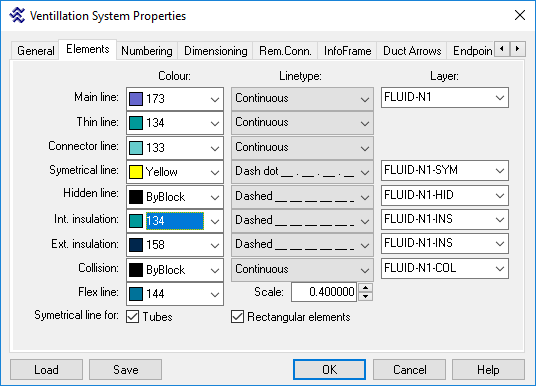This screenshot has height=386, width=536.
Task: Click the Thin line colour swatch 134
Action: pyautogui.click(x=136, y=123)
